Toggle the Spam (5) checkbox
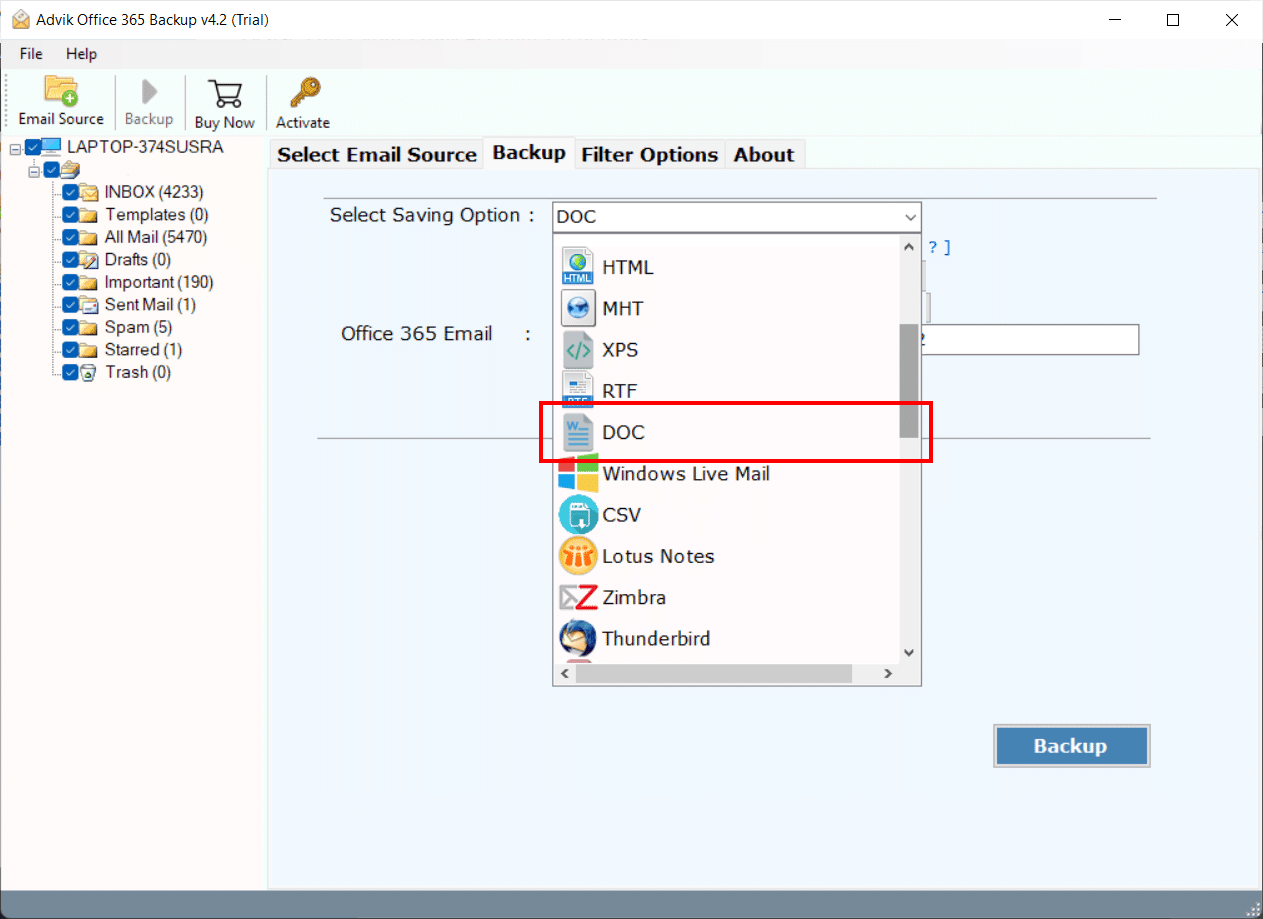Screen dimensions: 1263x919 (x=70, y=327)
